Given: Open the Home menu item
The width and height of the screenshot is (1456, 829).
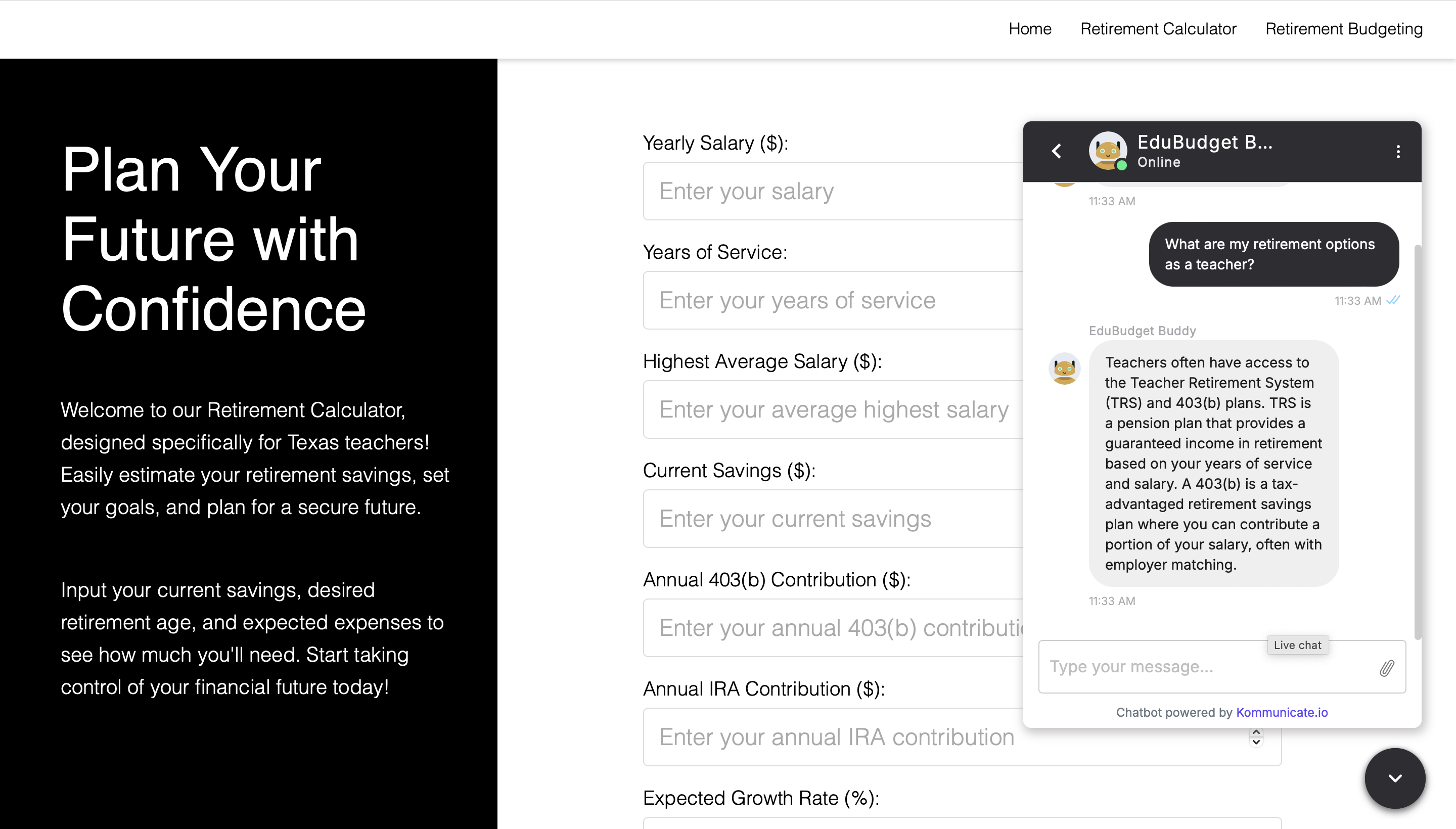Looking at the screenshot, I should [1029, 29].
